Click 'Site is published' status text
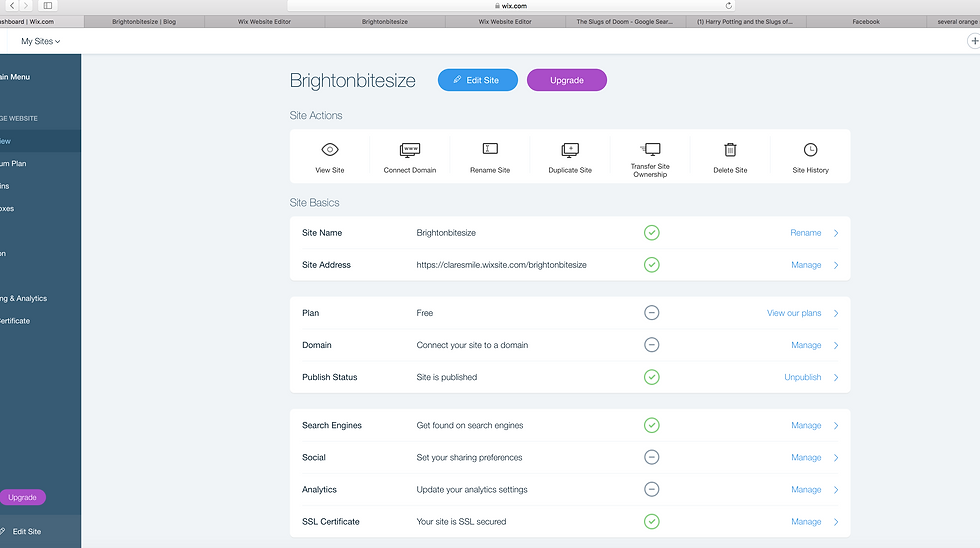980x548 pixels. (x=447, y=377)
